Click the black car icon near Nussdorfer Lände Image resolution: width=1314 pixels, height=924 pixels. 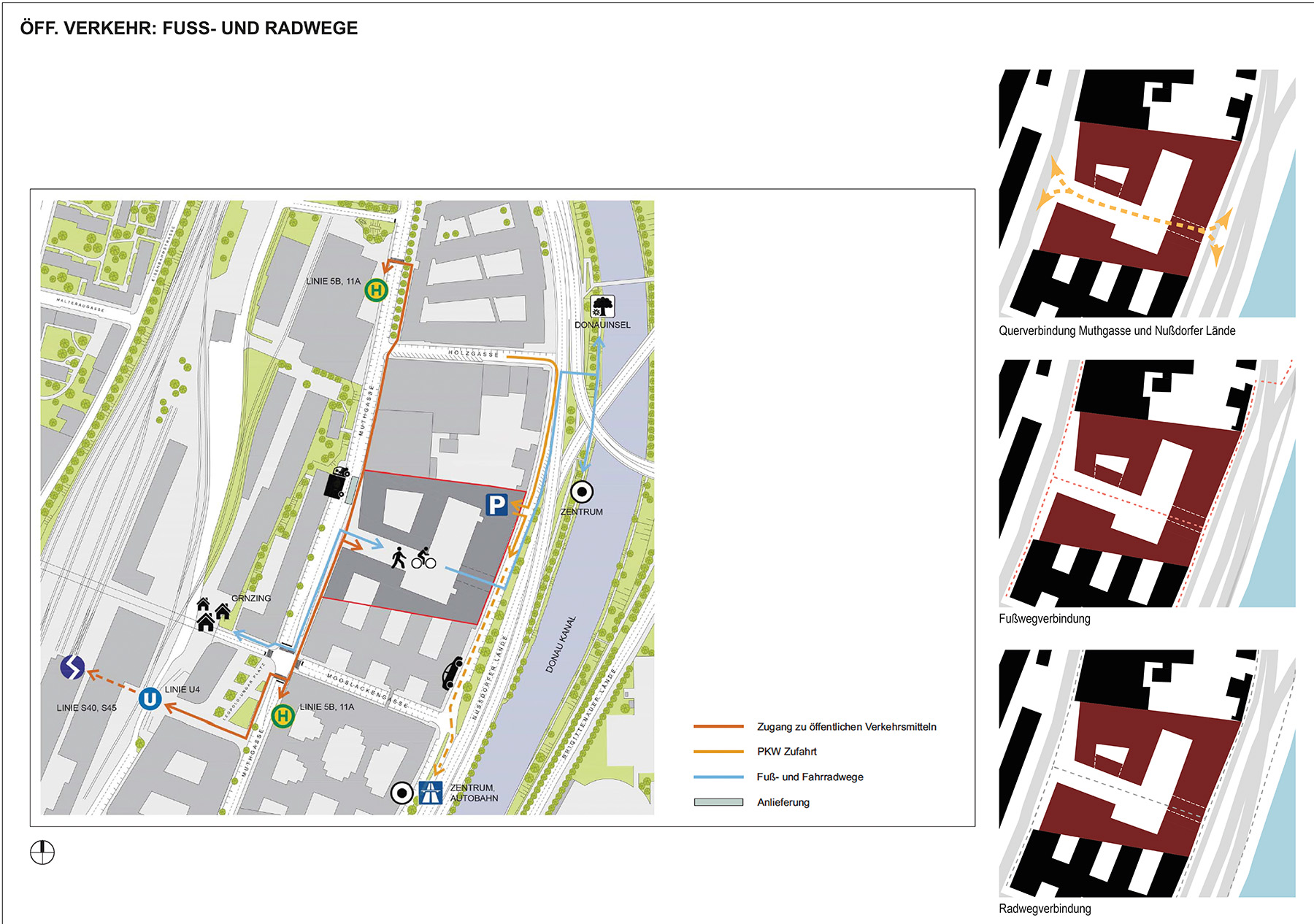coord(453,673)
